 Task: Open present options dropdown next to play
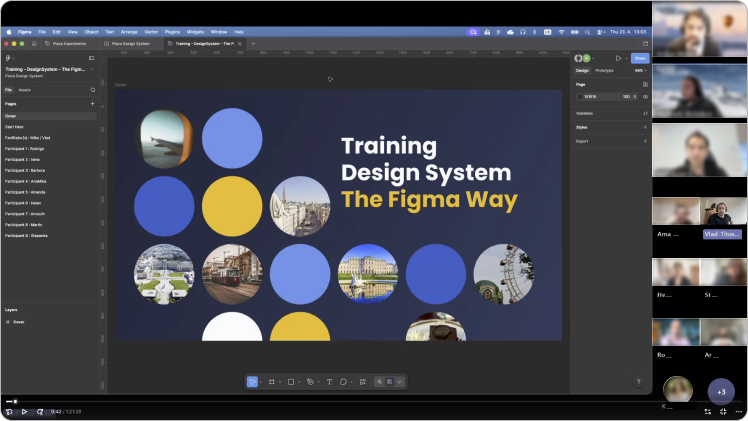626,58
